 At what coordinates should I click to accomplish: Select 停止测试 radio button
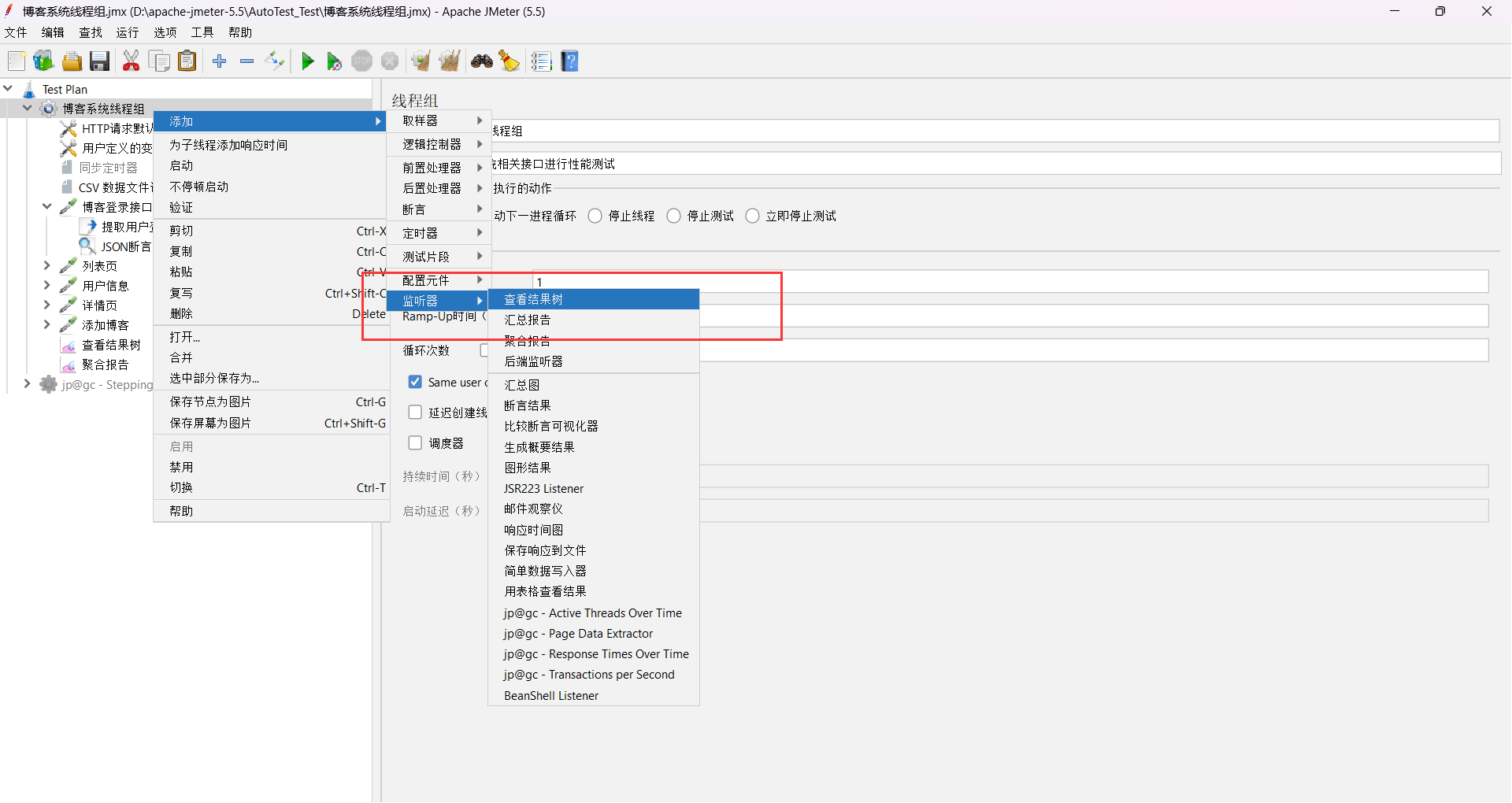(674, 216)
